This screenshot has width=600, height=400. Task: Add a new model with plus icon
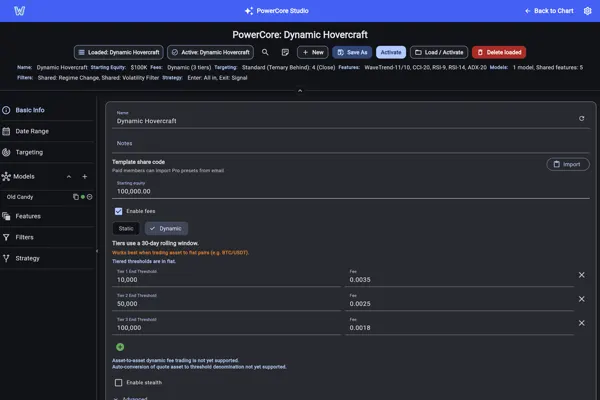85,176
